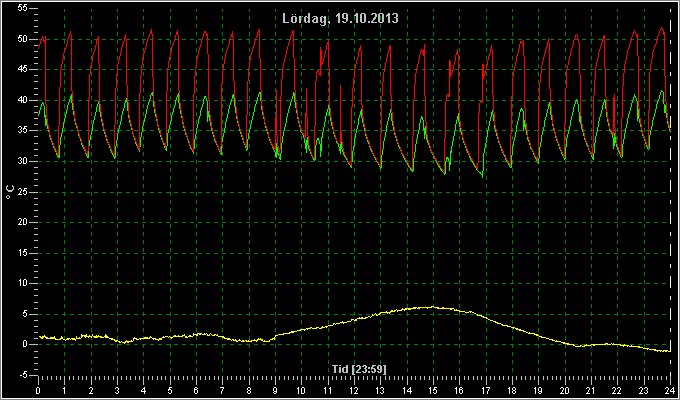This screenshot has width=680, height=400.
Task: Select hour 12 on the time axis
Action: (x=354, y=390)
